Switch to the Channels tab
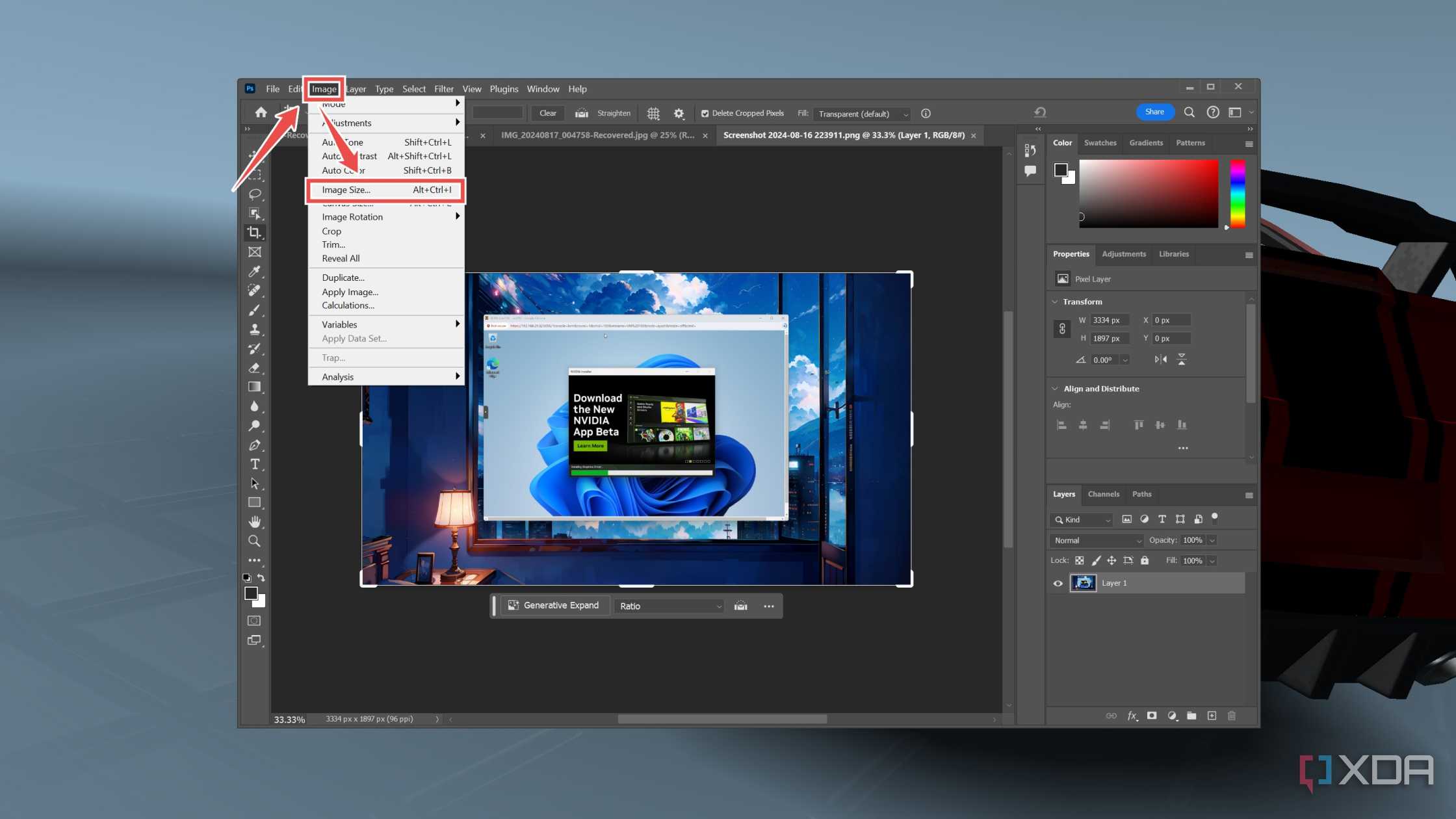 (x=1104, y=494)
